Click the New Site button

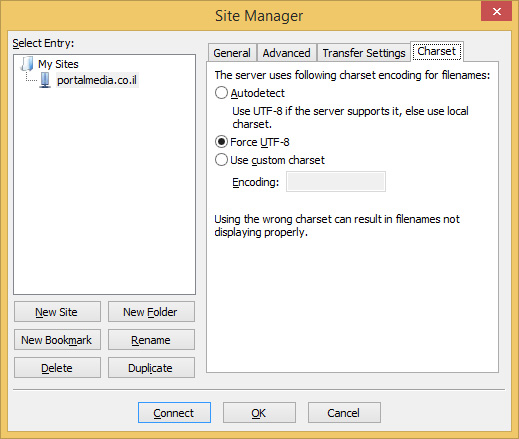(x=57, y=312)
